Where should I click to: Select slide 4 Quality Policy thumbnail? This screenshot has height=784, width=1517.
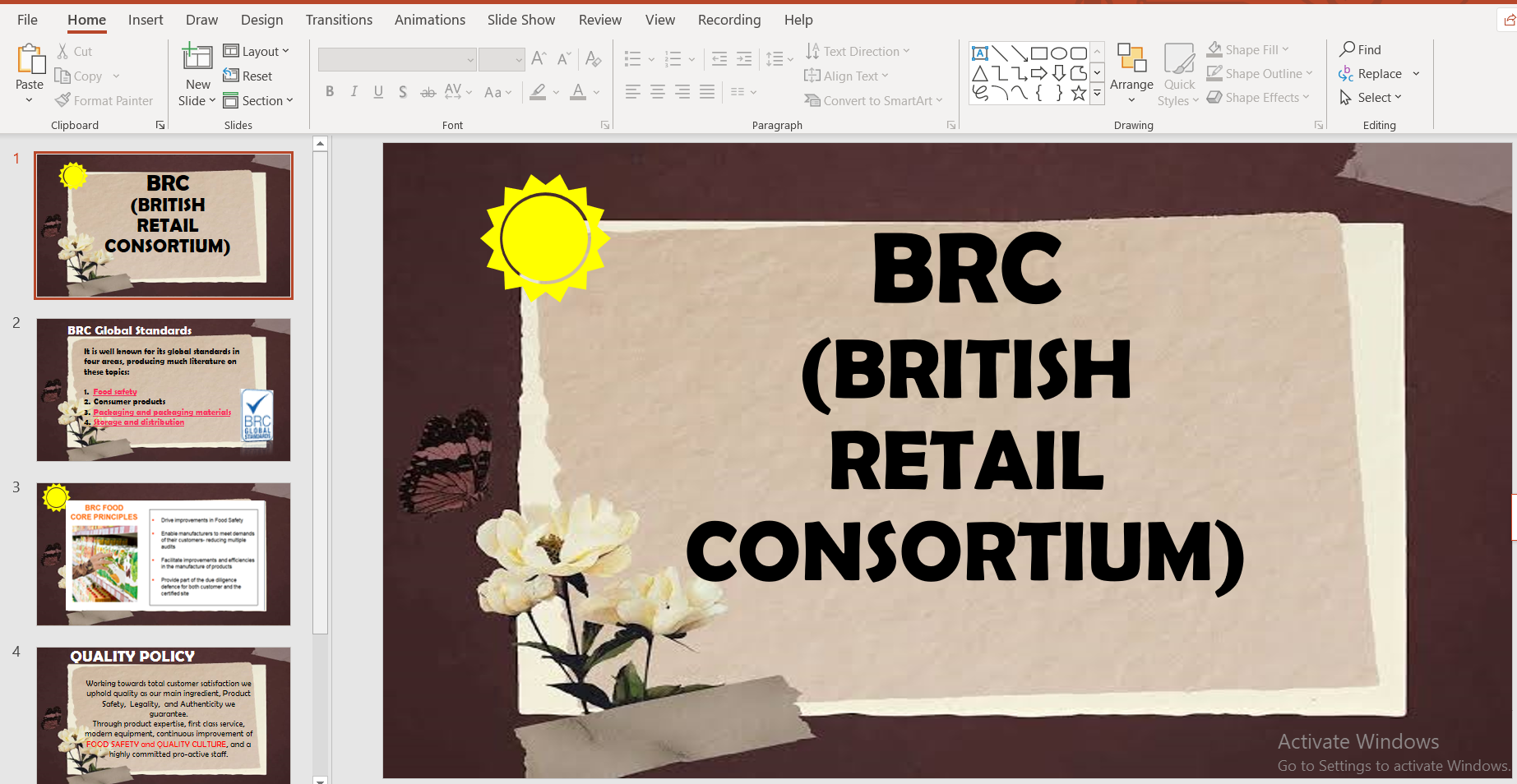164,715
